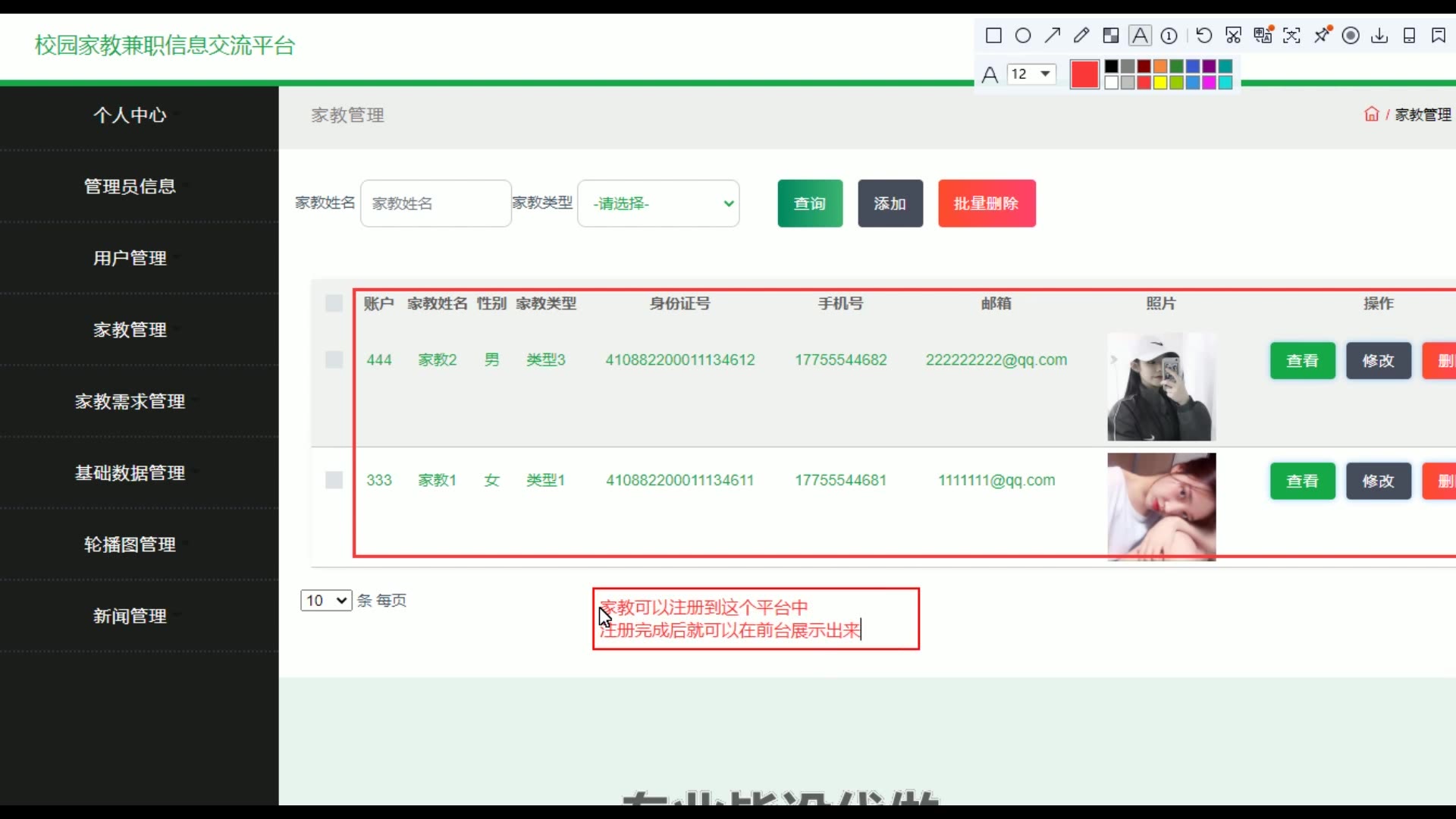Viewport: 1456px width, 819px height.
Task: Tick the checkbox for the 家教1 row
Action: click(x=334, y=480)
